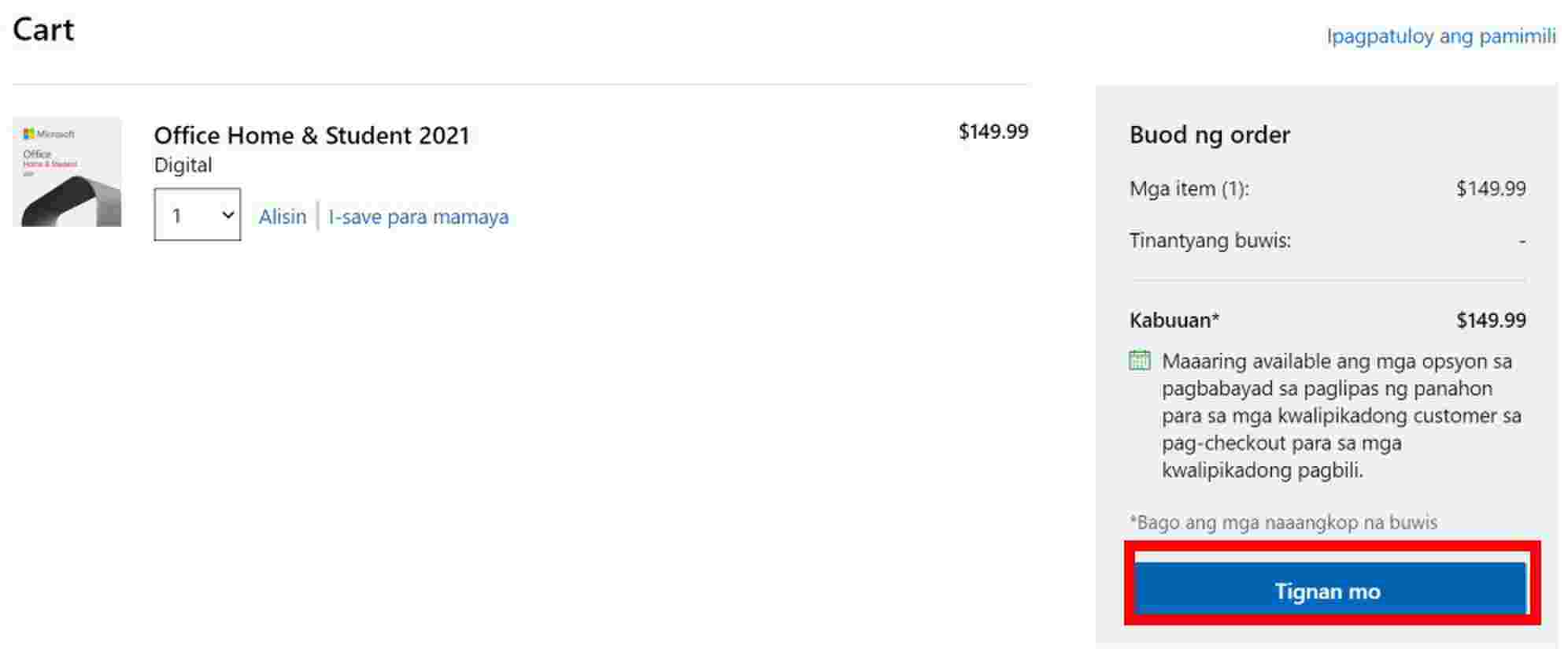Click the bold Kabuuan* total label
The height and width of the screenshot is (649, 1568).
[x=1174, y=321]
